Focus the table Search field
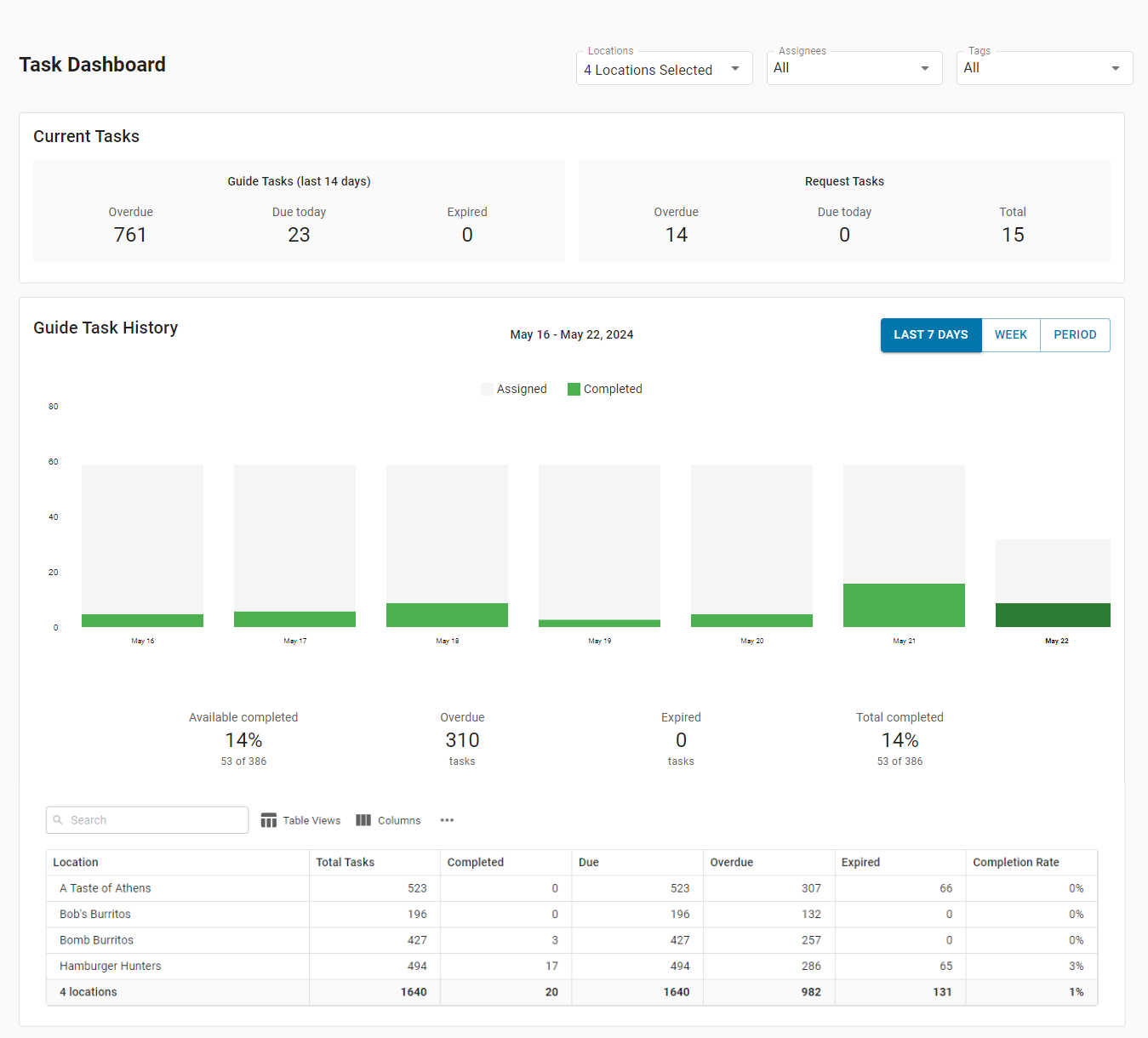 tap(147, 820)
